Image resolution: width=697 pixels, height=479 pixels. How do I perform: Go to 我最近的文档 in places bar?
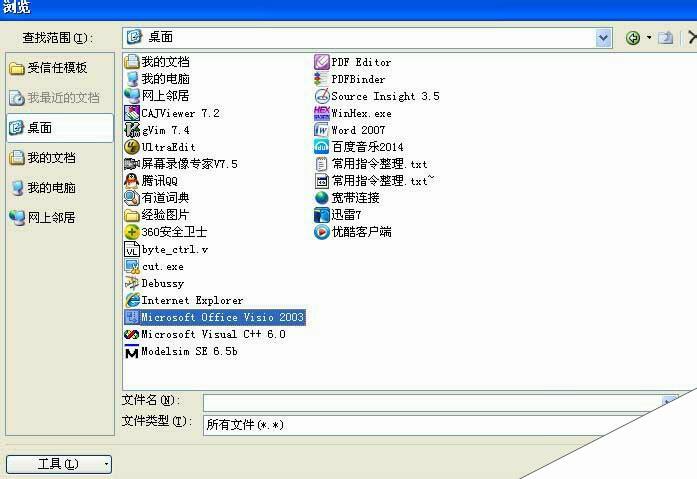pyautogui.click(x=54, y=98)
